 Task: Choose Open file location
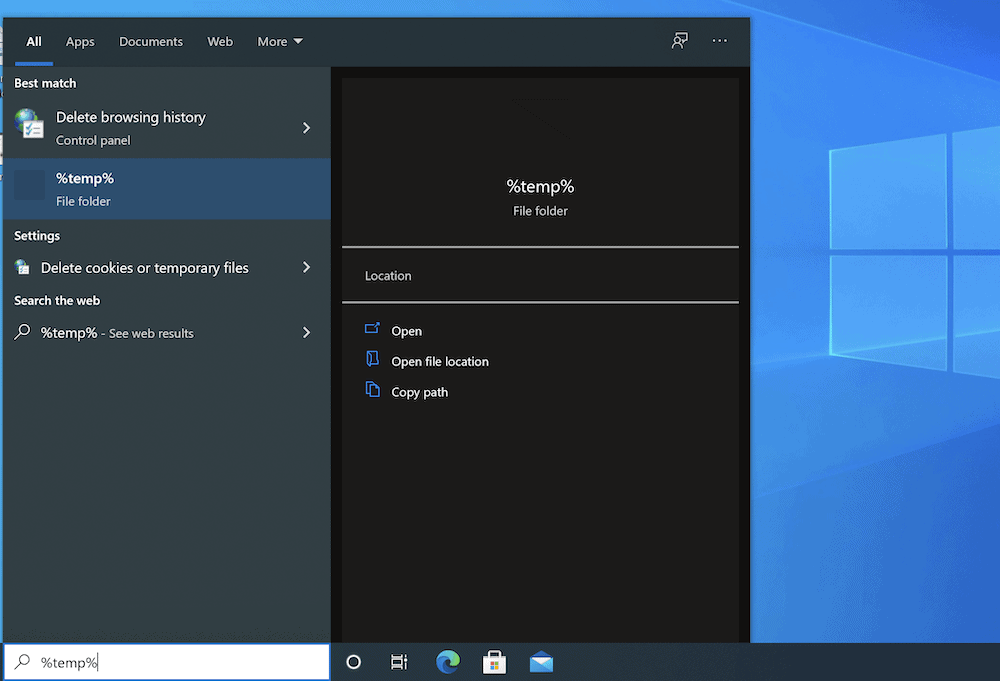(439, 362)
